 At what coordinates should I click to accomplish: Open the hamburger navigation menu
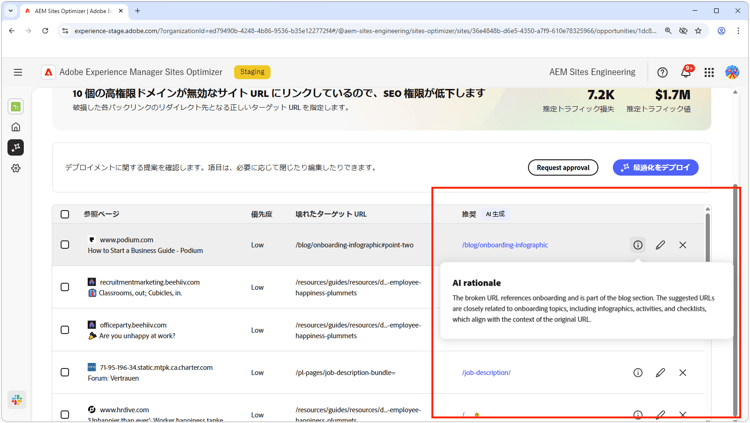click(18, 72)
